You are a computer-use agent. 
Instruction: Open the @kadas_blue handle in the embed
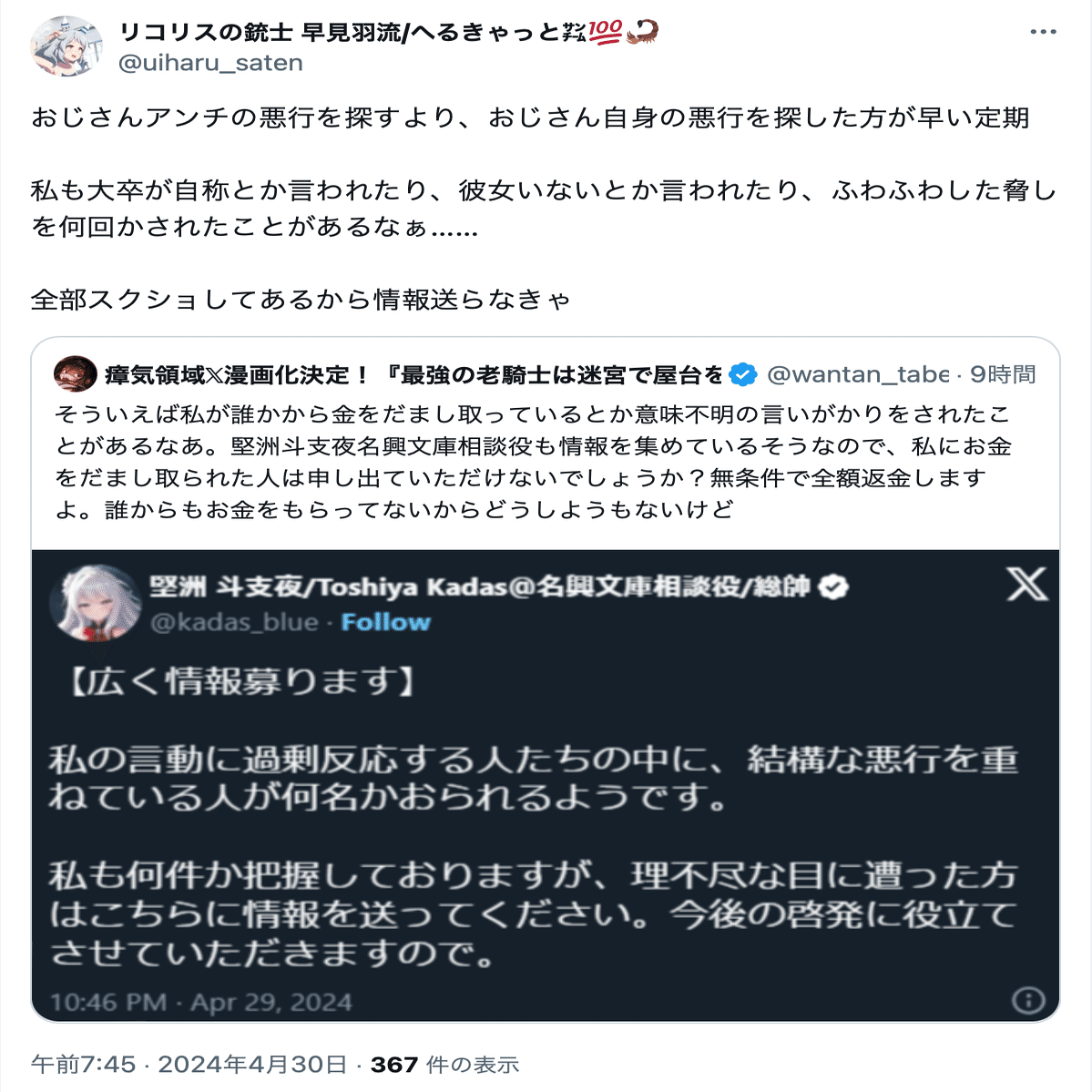pos(234,622)
